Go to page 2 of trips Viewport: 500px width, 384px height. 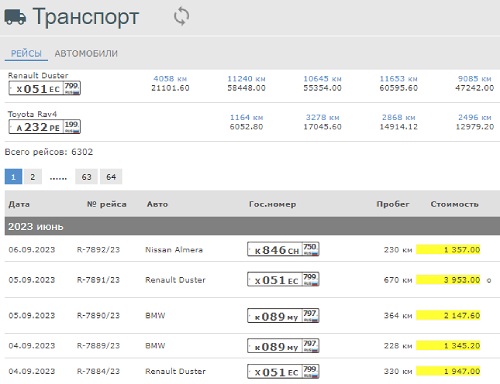pyautogui.click(x=33, y=177)
